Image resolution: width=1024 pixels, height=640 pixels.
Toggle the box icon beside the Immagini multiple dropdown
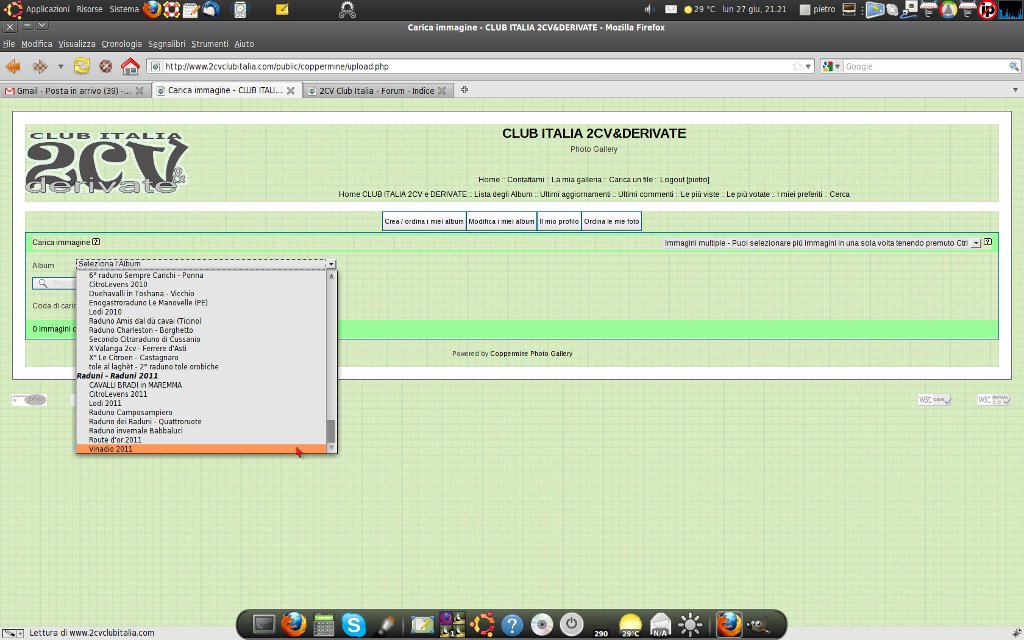988,242
